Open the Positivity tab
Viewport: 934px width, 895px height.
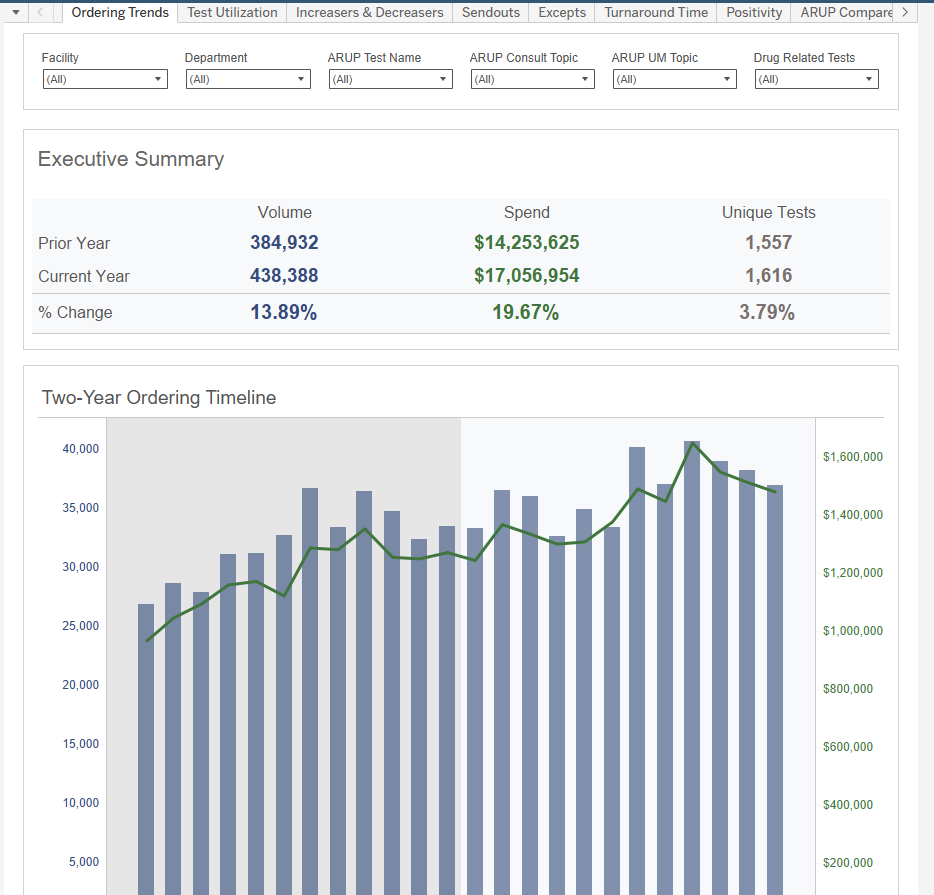pyautogui.click(x=753, y=12)
